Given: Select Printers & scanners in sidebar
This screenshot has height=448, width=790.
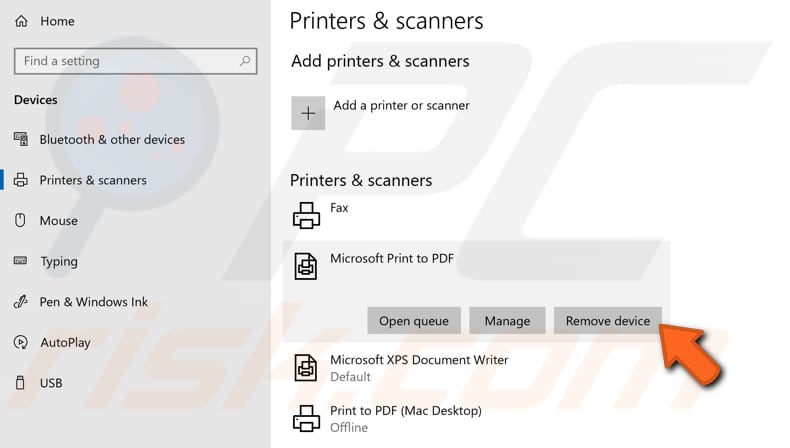Looking at the screenshot, I should 93,180.
